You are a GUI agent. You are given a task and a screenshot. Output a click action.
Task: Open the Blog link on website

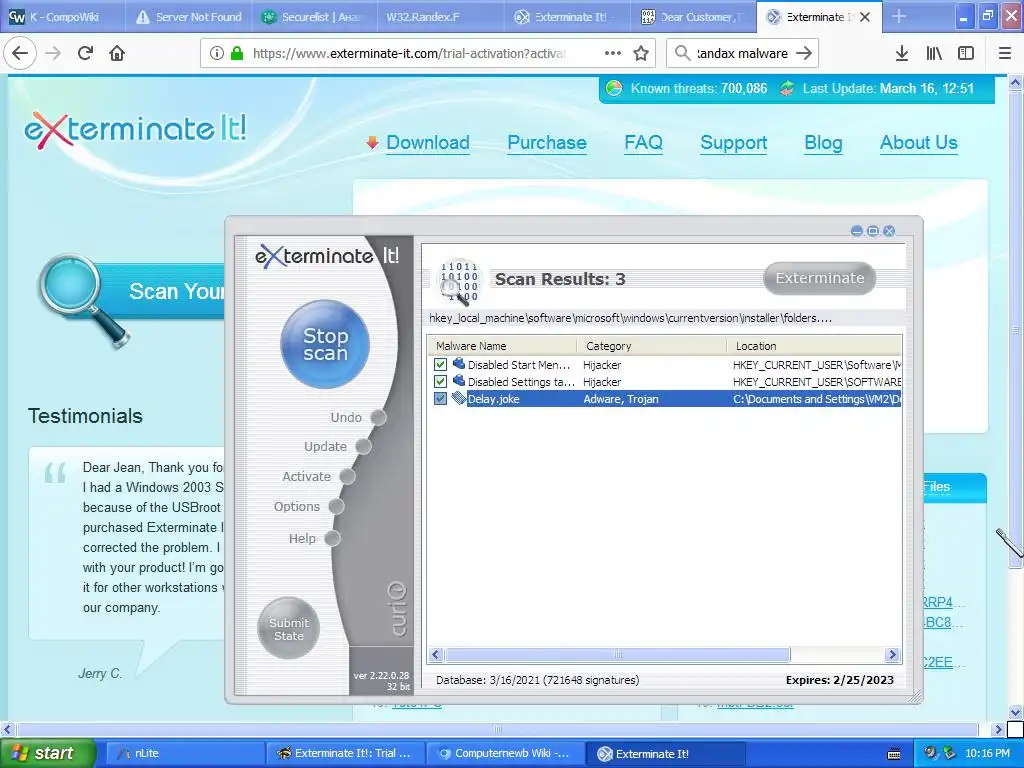(823, 142)
